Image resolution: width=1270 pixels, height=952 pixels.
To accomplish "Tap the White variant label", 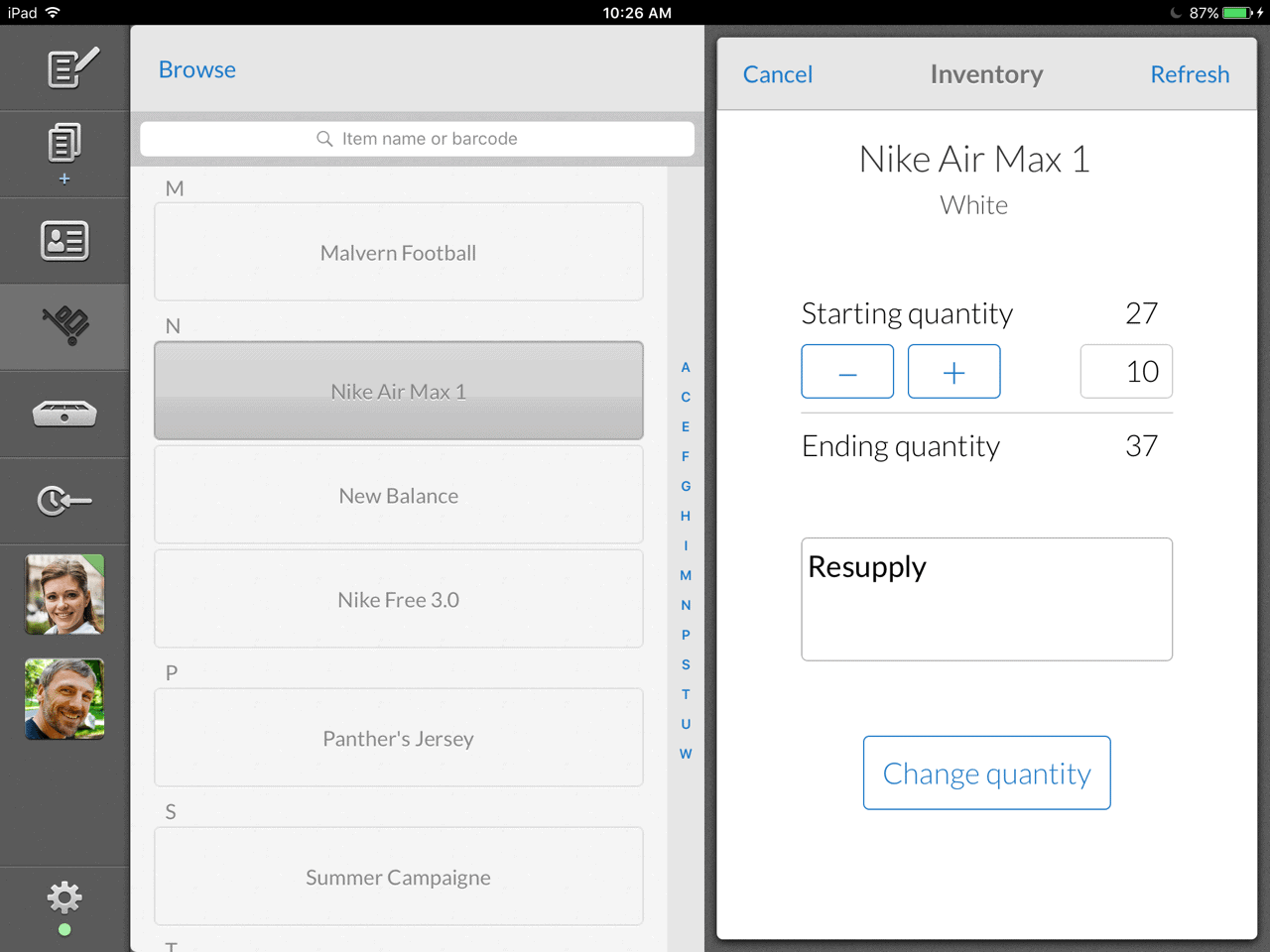I will tap(974, 205).
